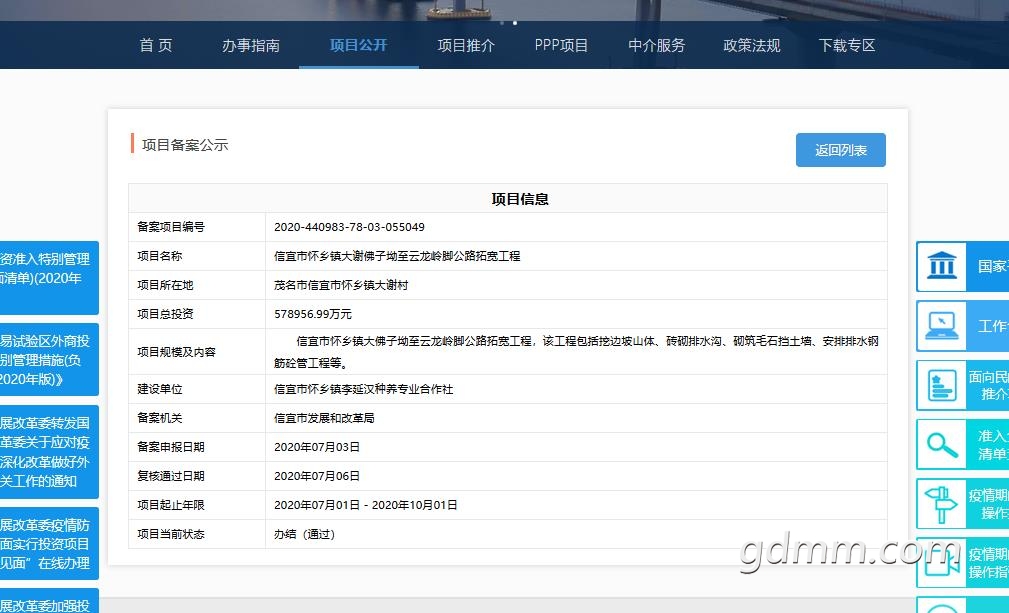
Task: Select the authority 信宜市发展和改革局
Action: point(324,418)
